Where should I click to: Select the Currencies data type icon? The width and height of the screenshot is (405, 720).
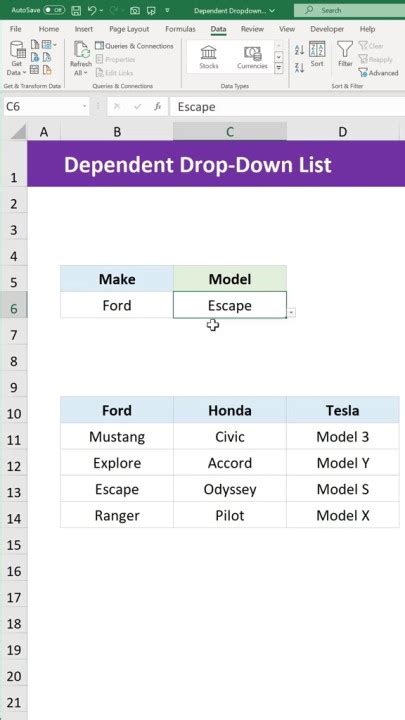[252, 57]
